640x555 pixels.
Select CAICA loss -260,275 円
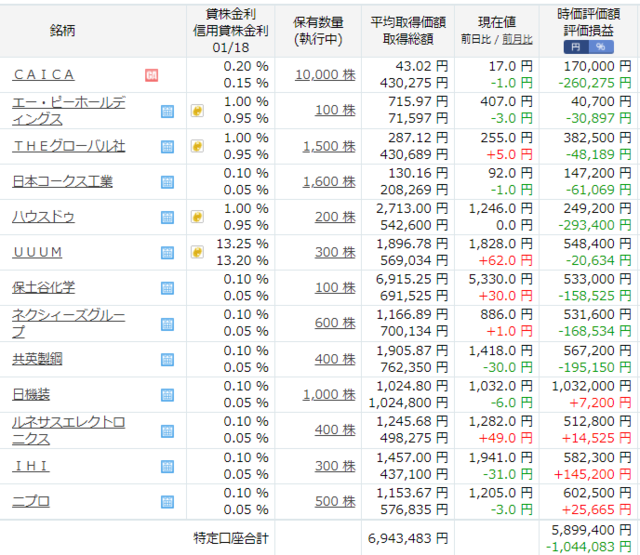[595, 83]
